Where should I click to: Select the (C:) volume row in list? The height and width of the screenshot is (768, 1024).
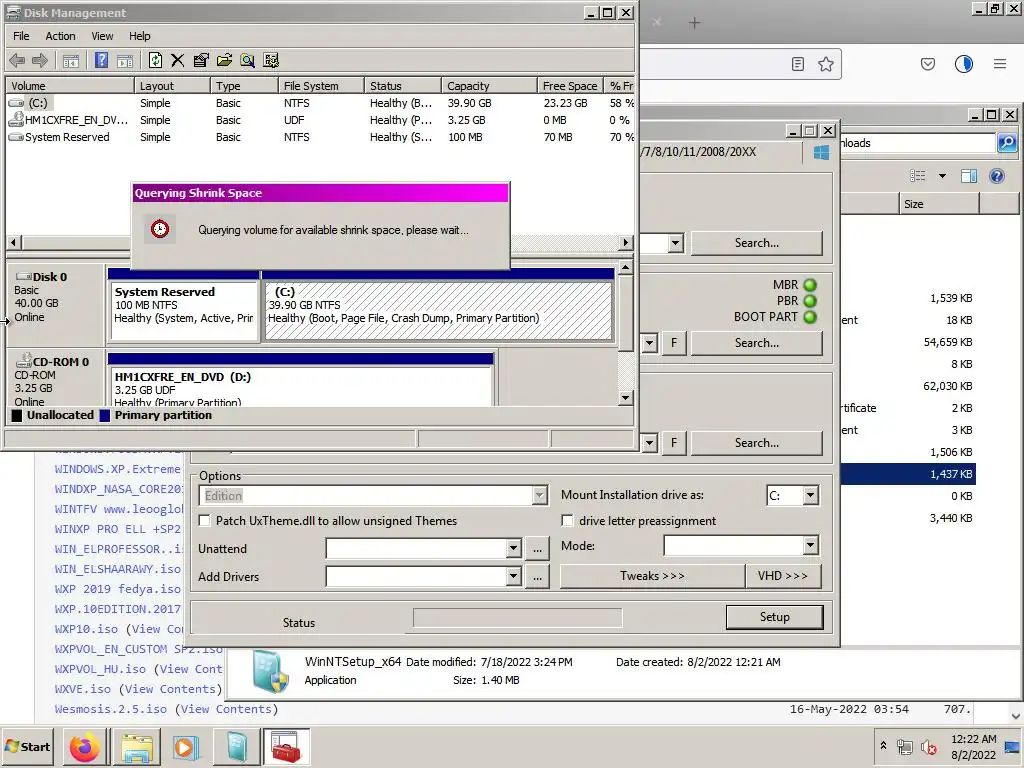pyautogui.click(x=320, y=103)
